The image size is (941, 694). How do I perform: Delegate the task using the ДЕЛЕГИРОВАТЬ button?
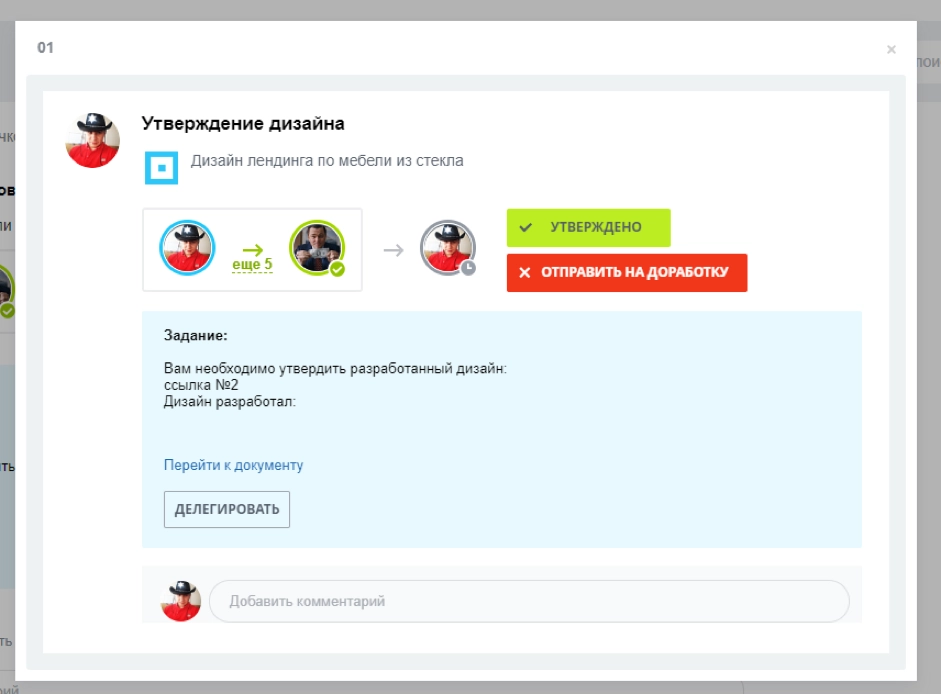pos(226,509)
